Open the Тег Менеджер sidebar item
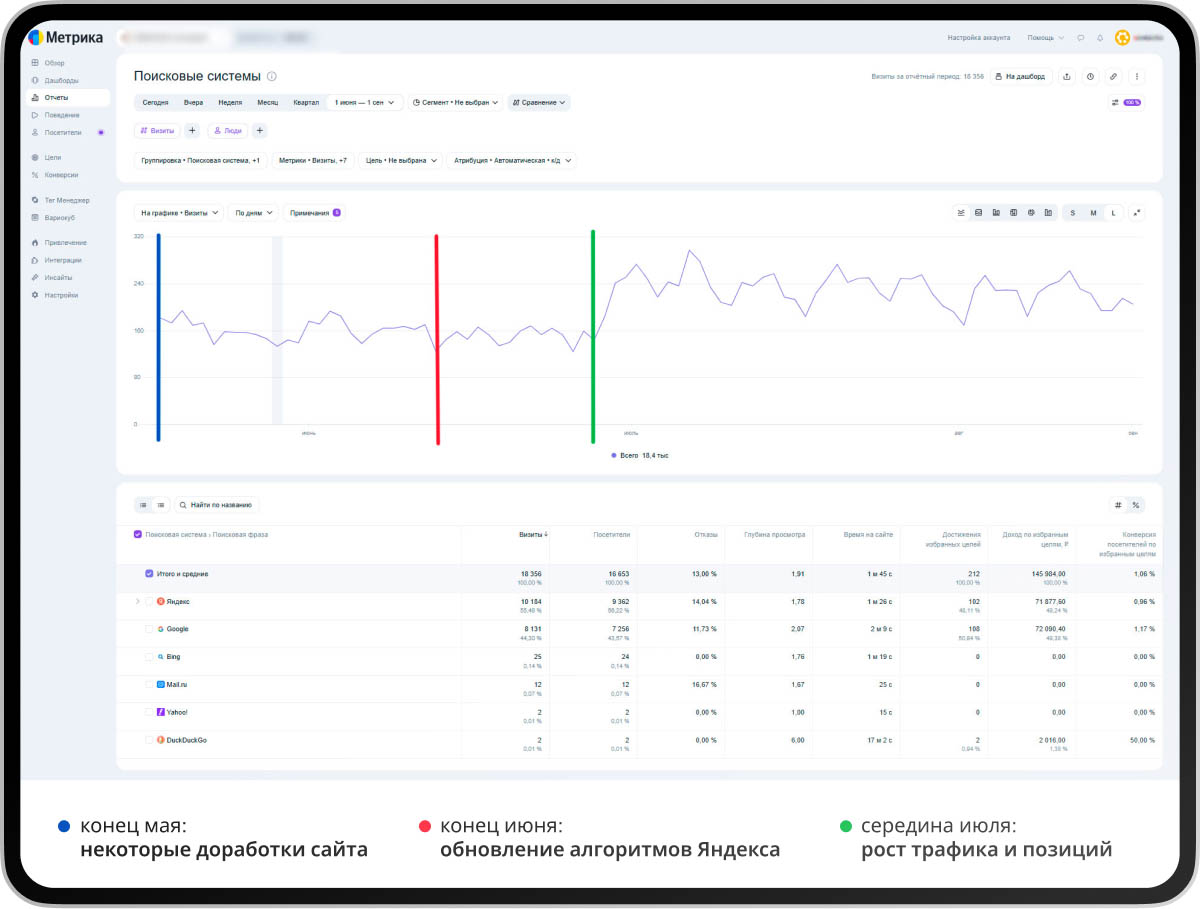 61,200
